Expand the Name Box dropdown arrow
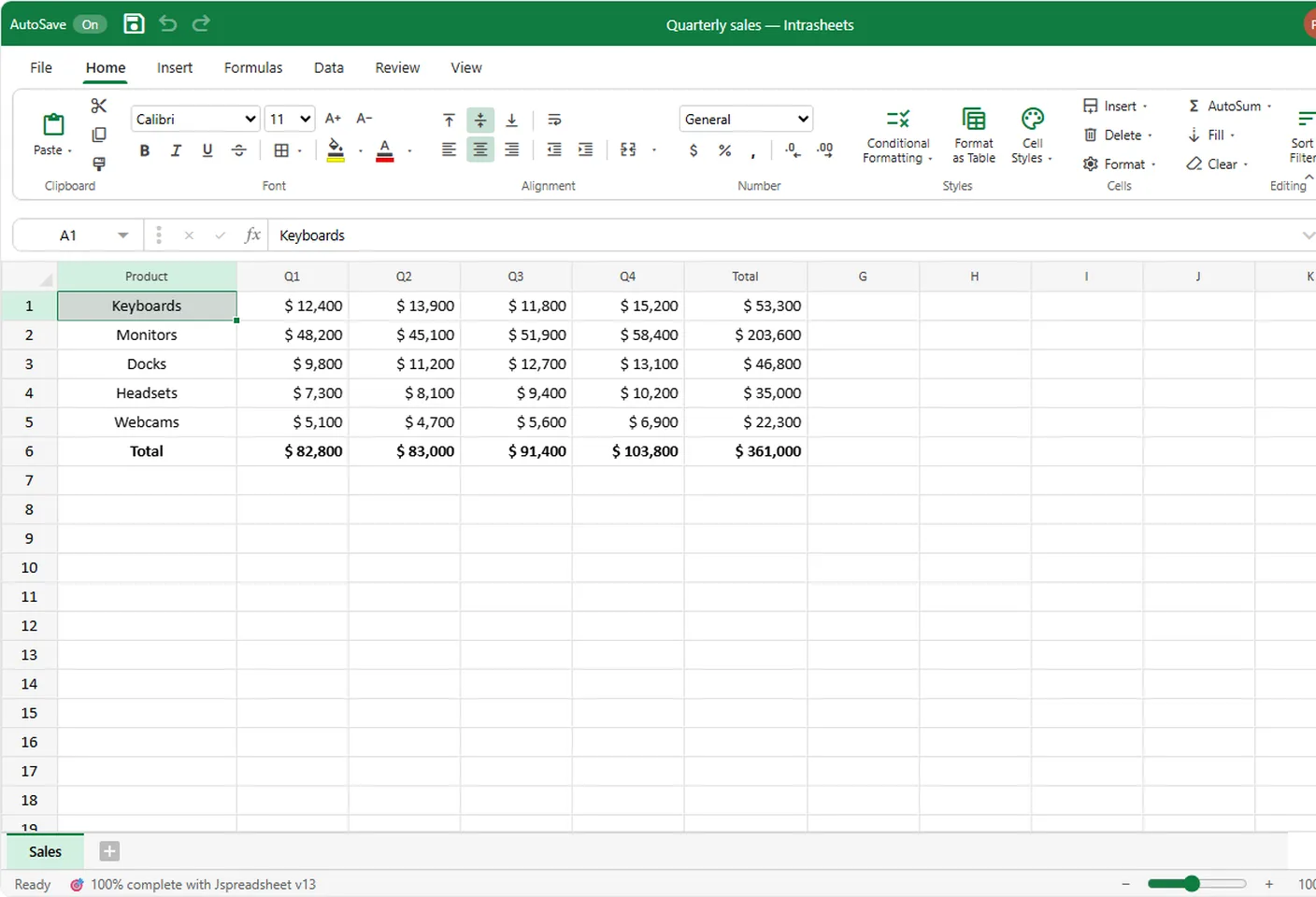Image resolution: width=1316 pixels, height=897 pixels. point(122,235)
